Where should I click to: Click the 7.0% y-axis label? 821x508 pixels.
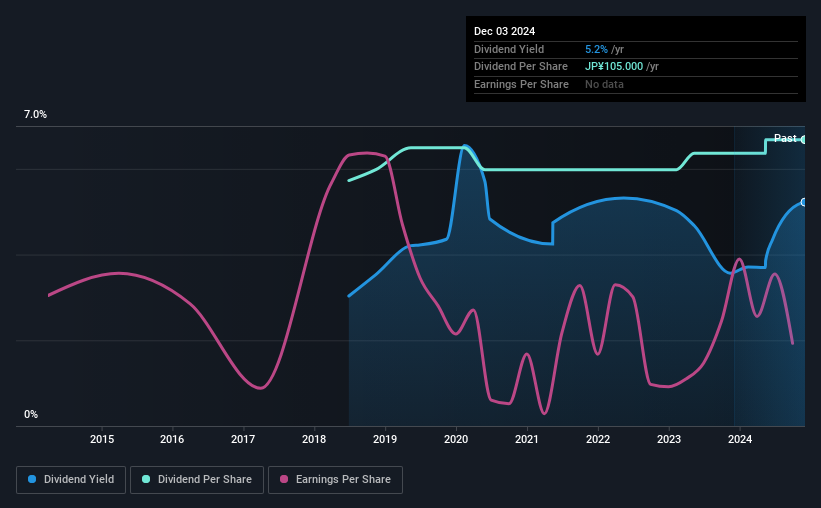[x=35, y=115]
